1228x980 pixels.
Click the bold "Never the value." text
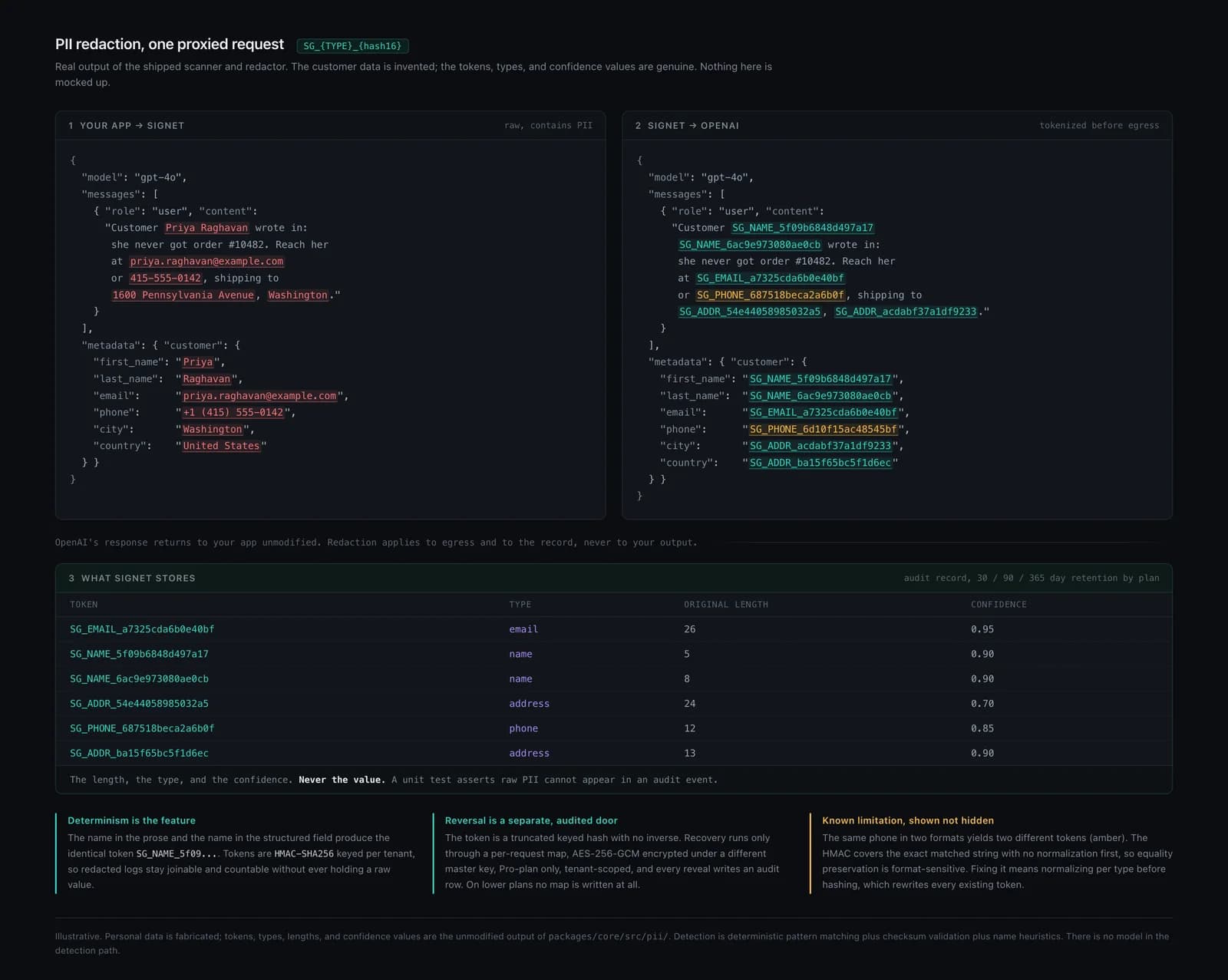342,780
